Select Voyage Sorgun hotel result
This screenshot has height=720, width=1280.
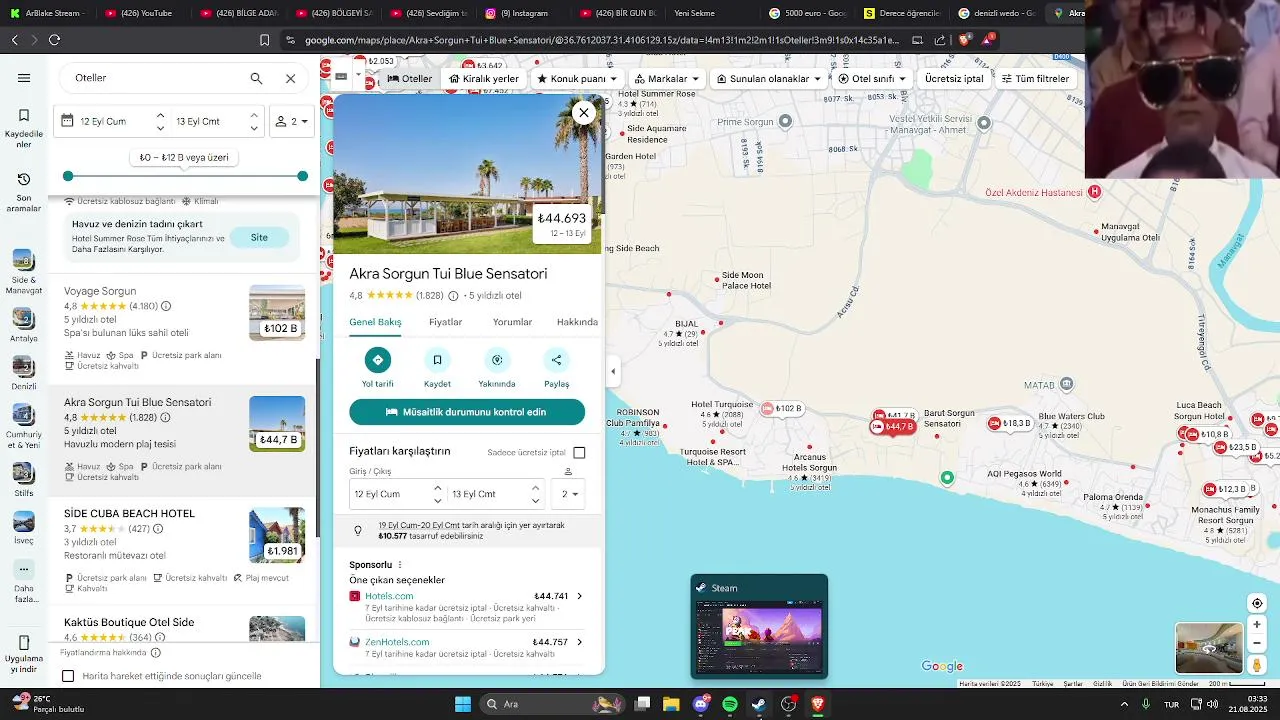click(184, 329)
